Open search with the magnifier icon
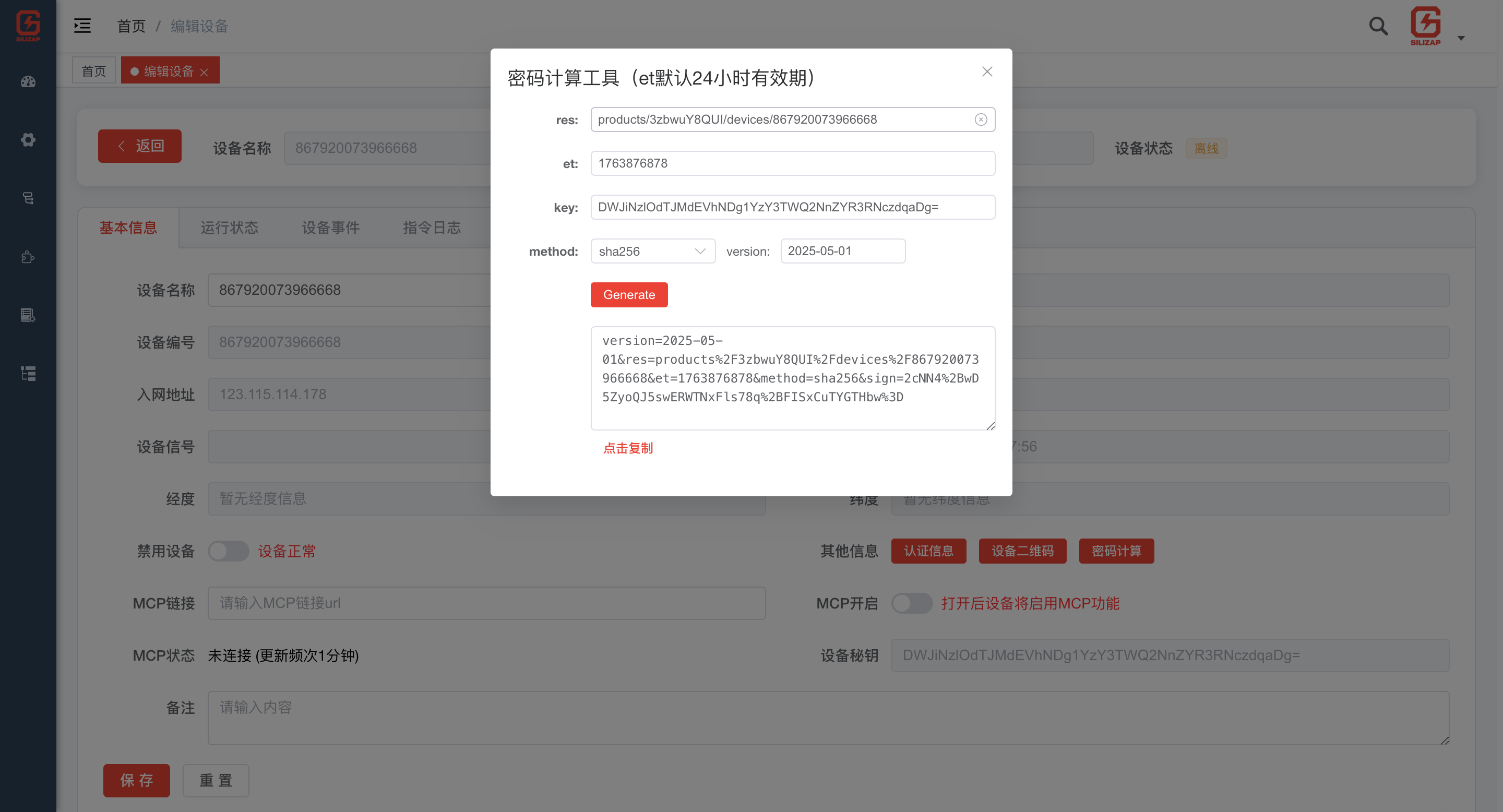Image resolution: width=1503 pixels, height=812 pixels. (x=1378, y=26)
